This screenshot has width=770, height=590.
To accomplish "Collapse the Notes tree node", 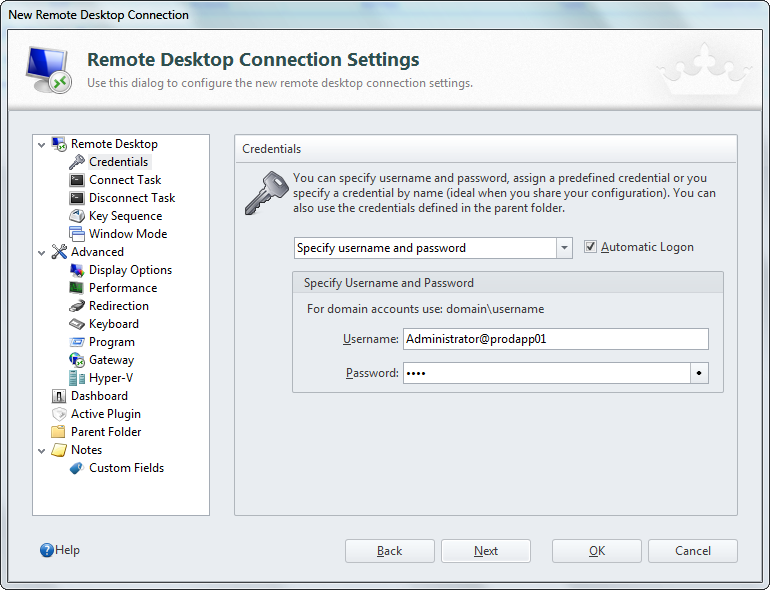I will [41, 451].
